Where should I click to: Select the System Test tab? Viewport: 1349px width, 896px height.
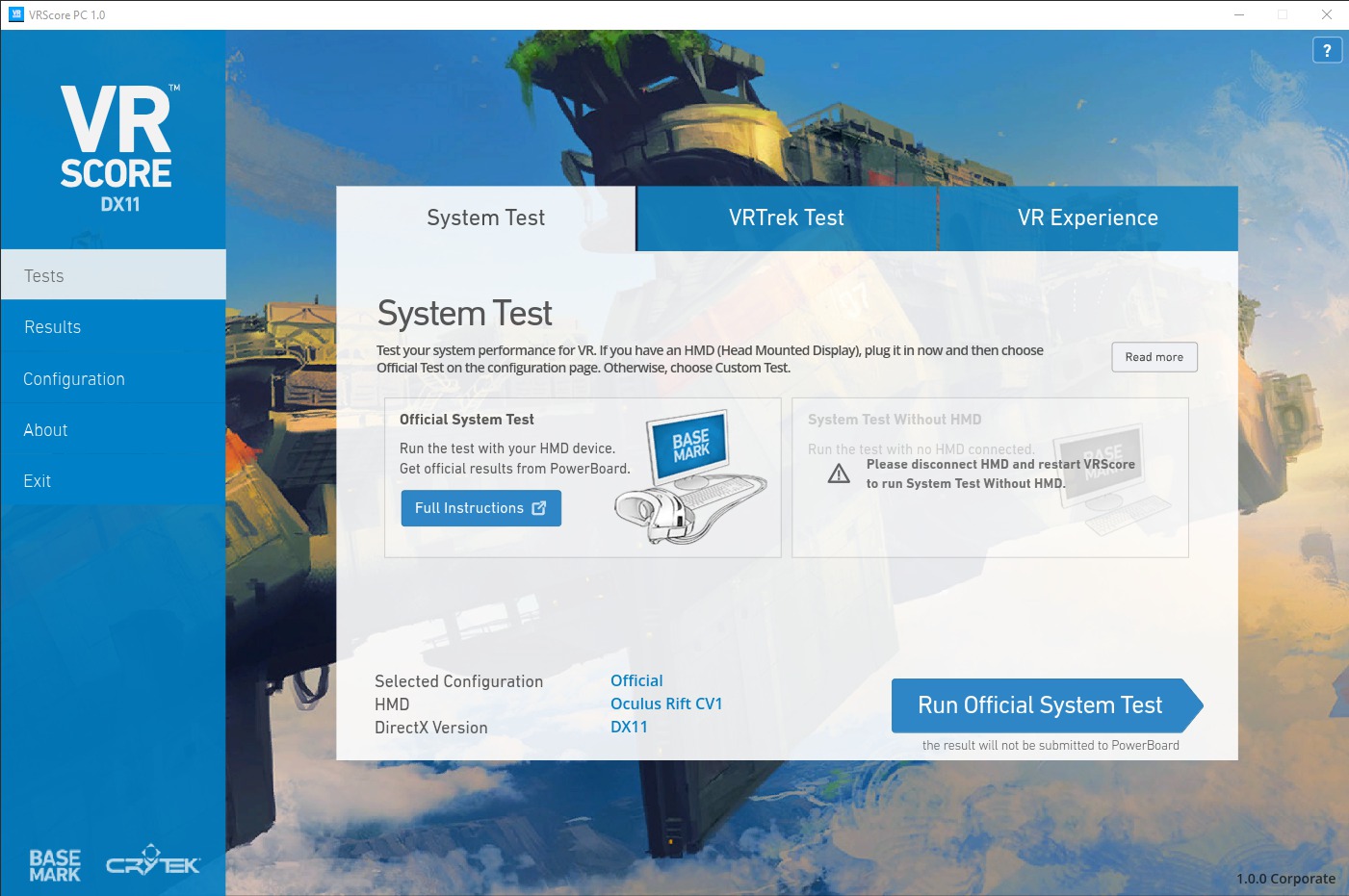point(485,218)
